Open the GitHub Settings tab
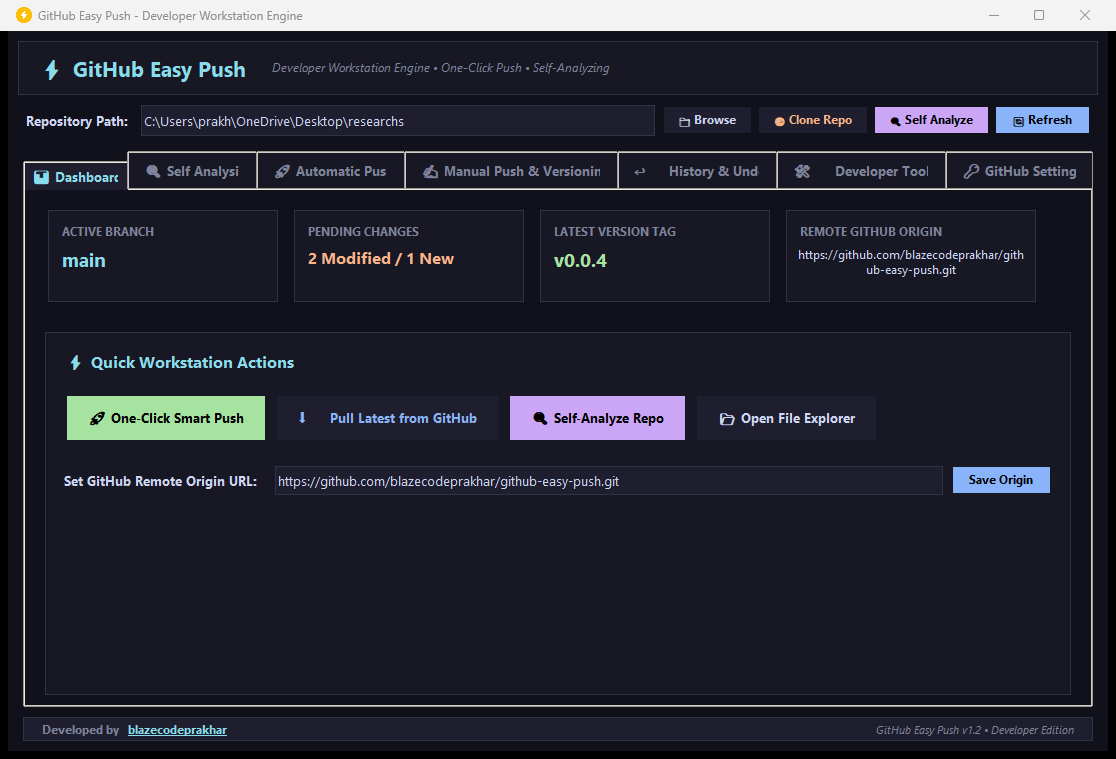Image resolution: width=1116 pixels, height=759 pixels. (x=1019, y=171)
